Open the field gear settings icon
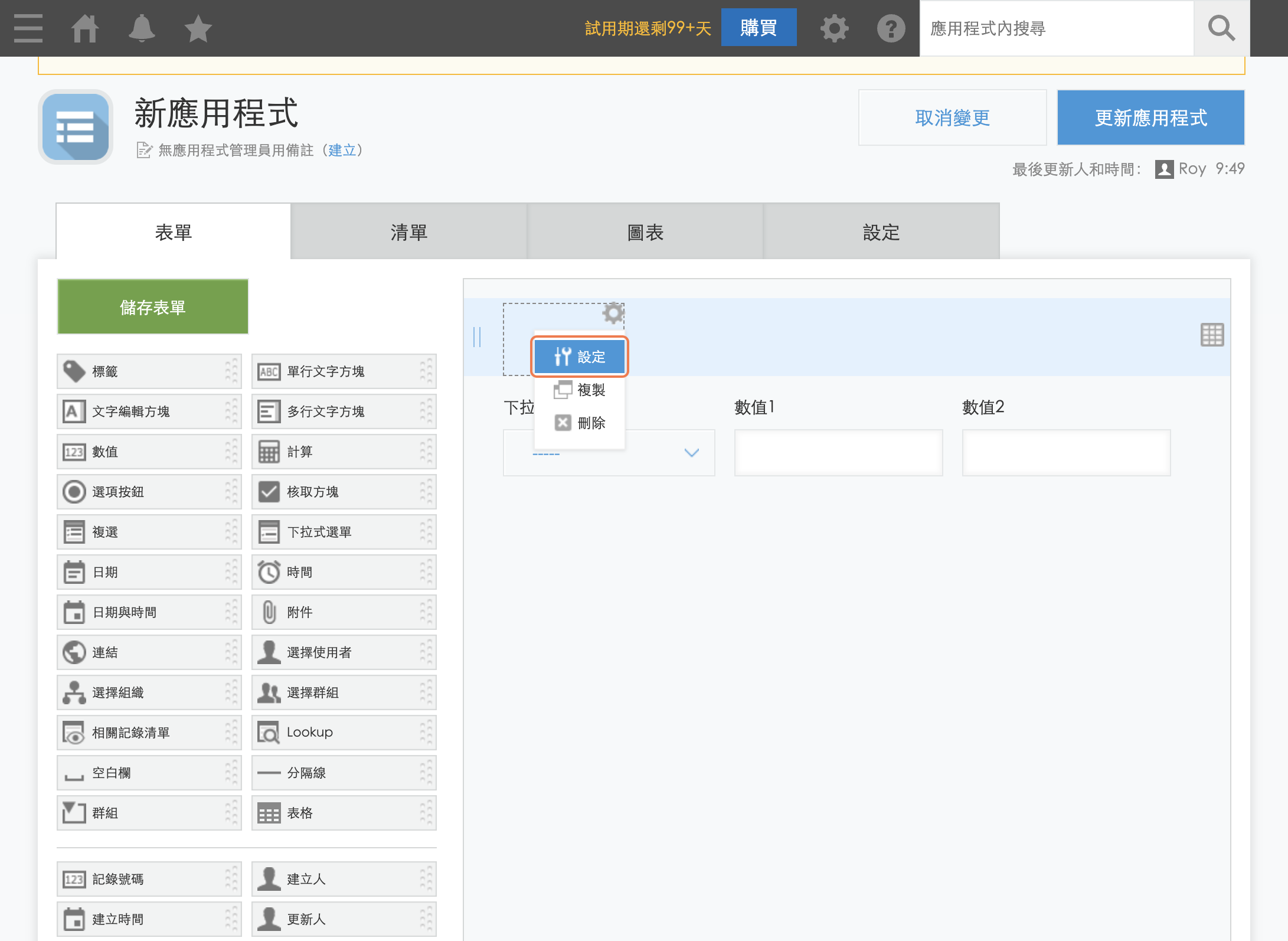Viewport: 1288px width, 941px height. point(613,313)
